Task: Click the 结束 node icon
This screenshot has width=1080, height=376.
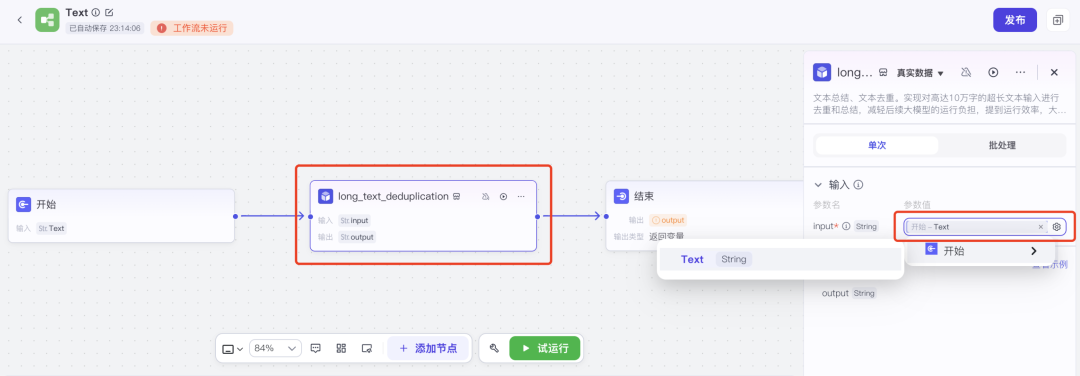Action: click(x=621, y=196)
